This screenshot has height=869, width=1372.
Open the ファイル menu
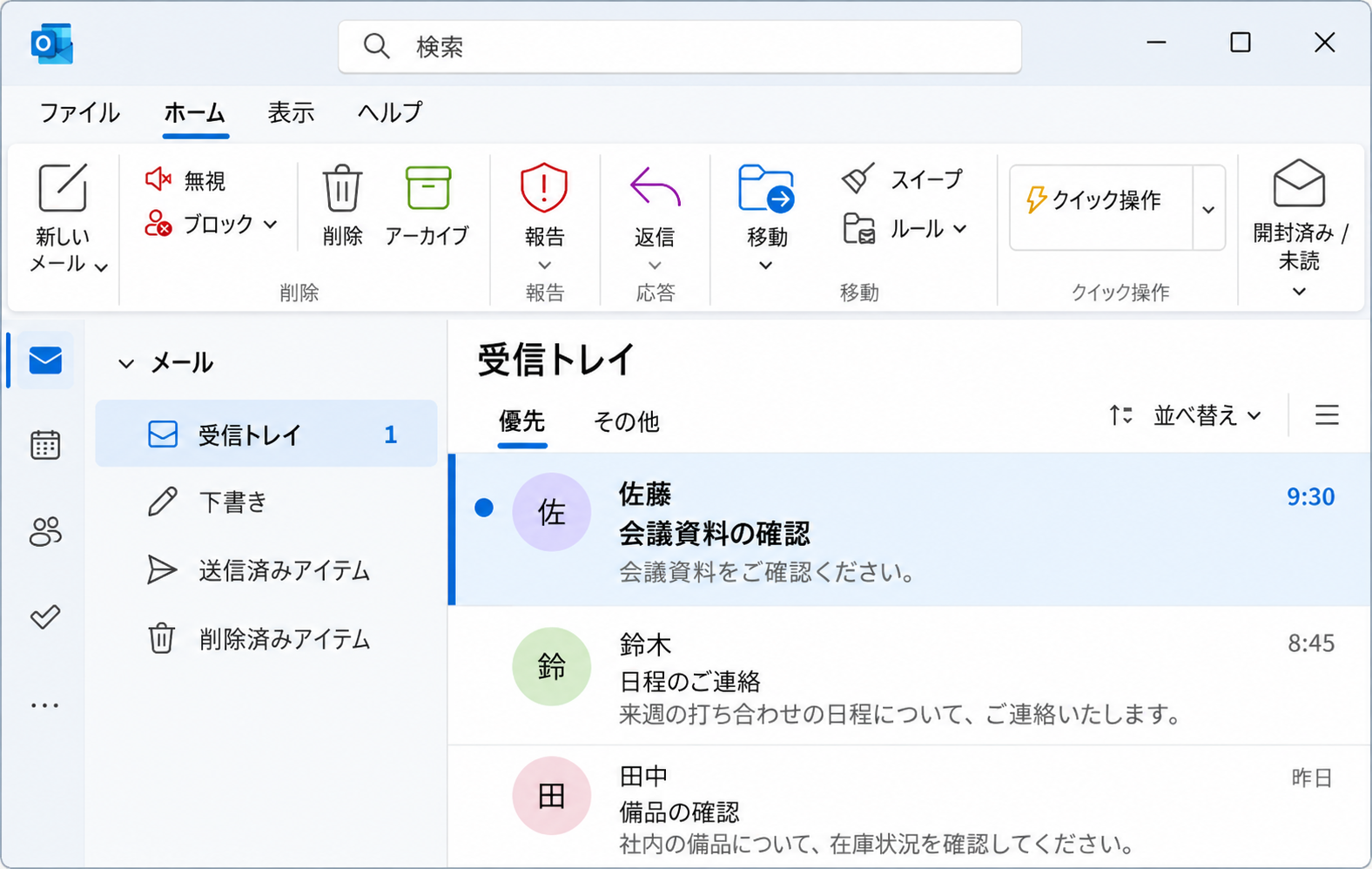tap(79, 112)
